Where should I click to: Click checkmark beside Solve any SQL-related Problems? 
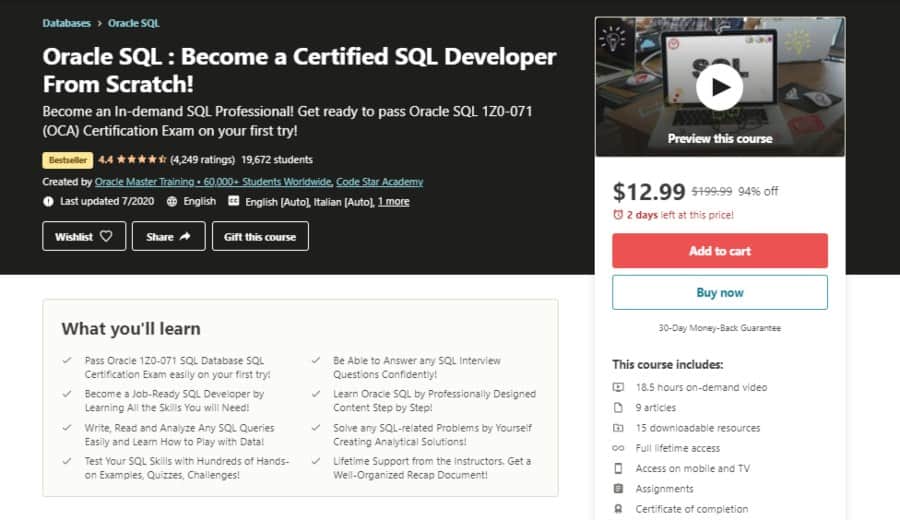[316, 428]
